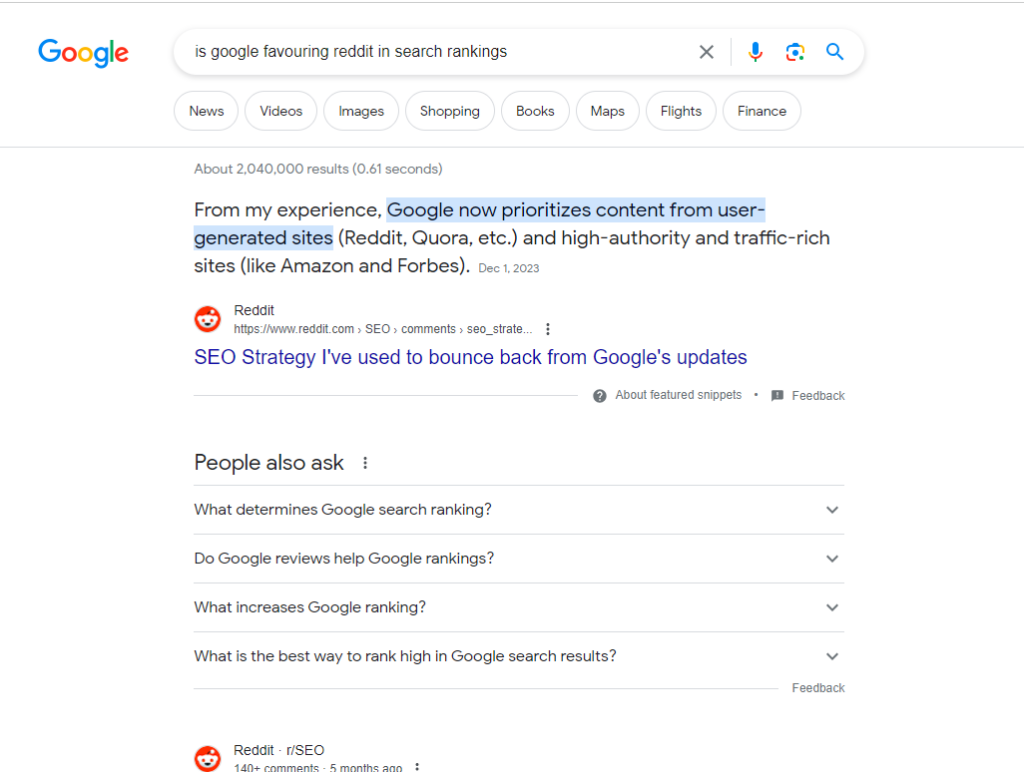Click the About featured snippets help icon
This screenshot has width=1024, height=772.
click(x=600, y=396)
